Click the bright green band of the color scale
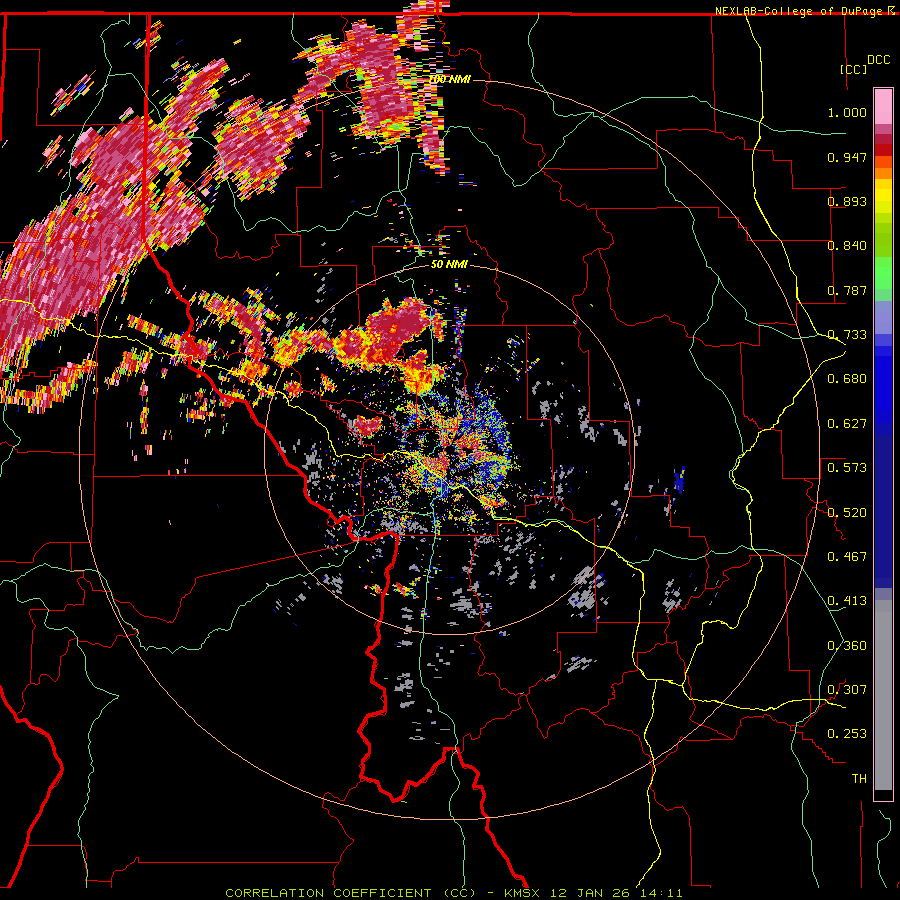The height and width of the screenshot is (900, 900). [883, 274]
